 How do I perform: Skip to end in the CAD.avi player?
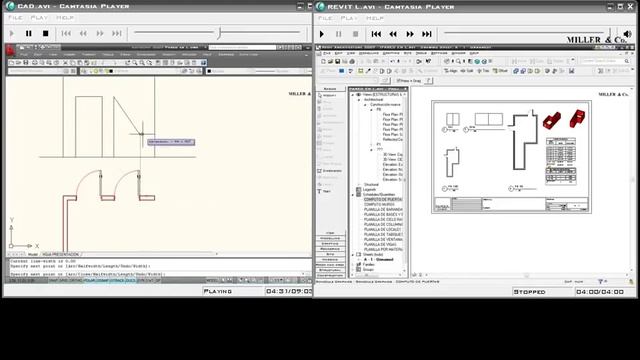pyautogui.click(x=117, y=33)
